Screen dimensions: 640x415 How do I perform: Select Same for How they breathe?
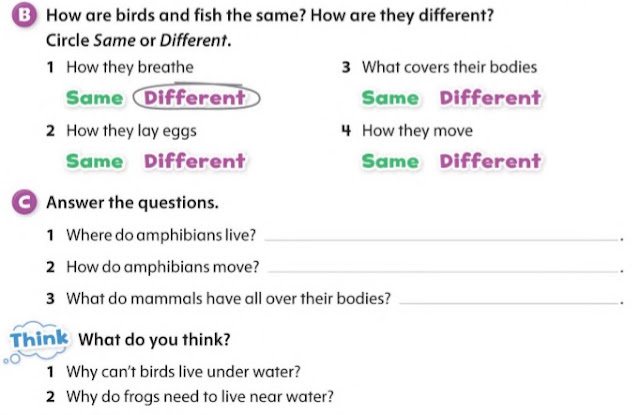pos(95,98)
